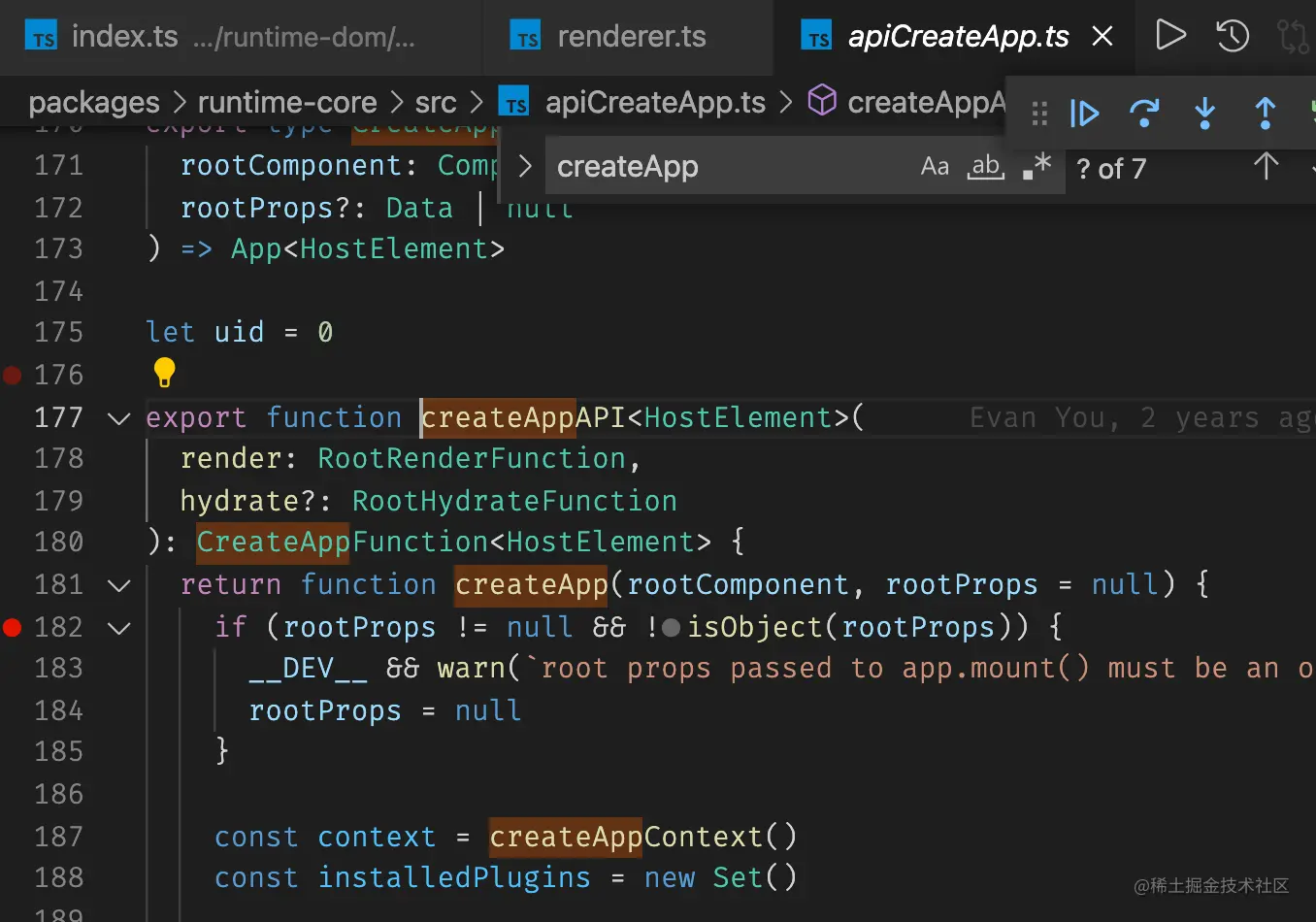Click the Run play icon in editor title bar

1170,36
